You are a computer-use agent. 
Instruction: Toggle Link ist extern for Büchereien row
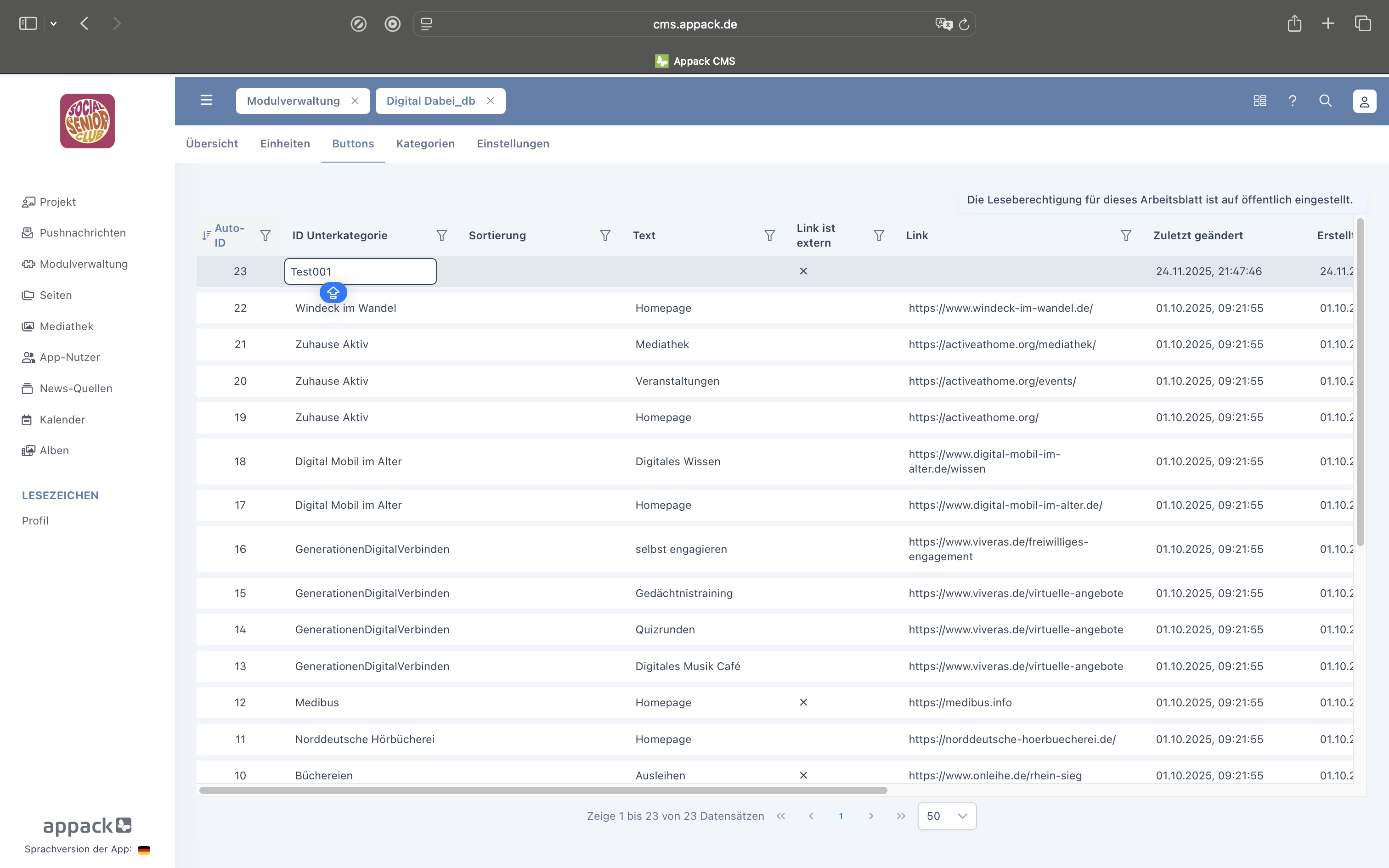pyautogui.click(x=803, y=775)
